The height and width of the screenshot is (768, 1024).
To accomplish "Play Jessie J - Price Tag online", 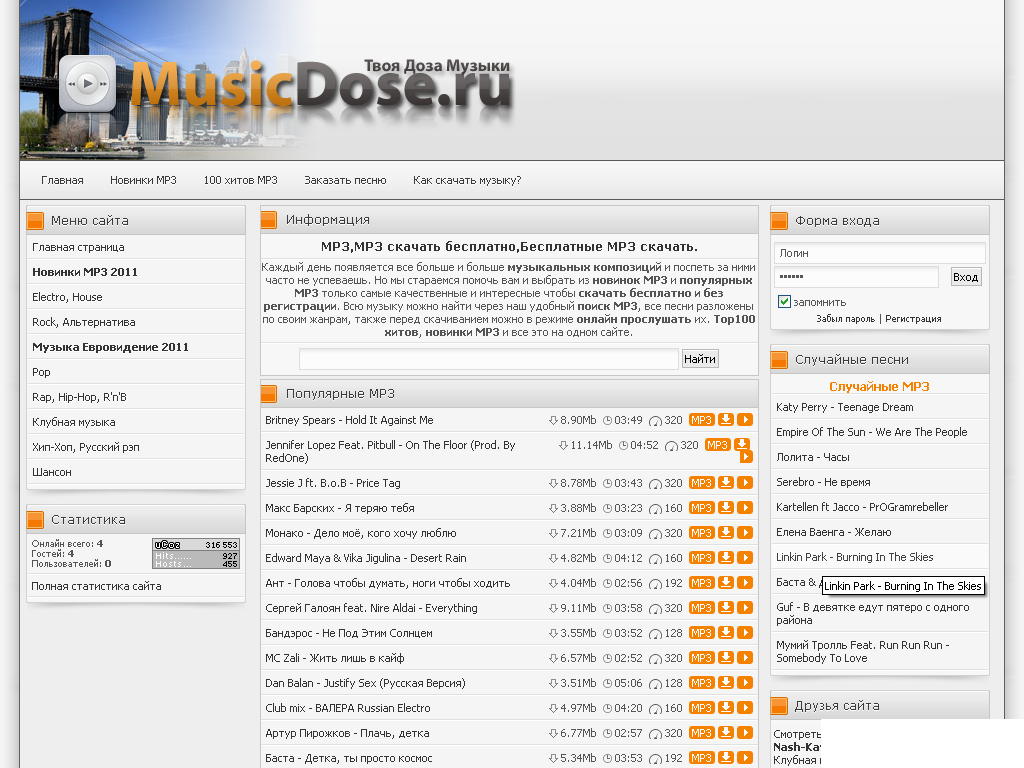I will coord(745,483).
